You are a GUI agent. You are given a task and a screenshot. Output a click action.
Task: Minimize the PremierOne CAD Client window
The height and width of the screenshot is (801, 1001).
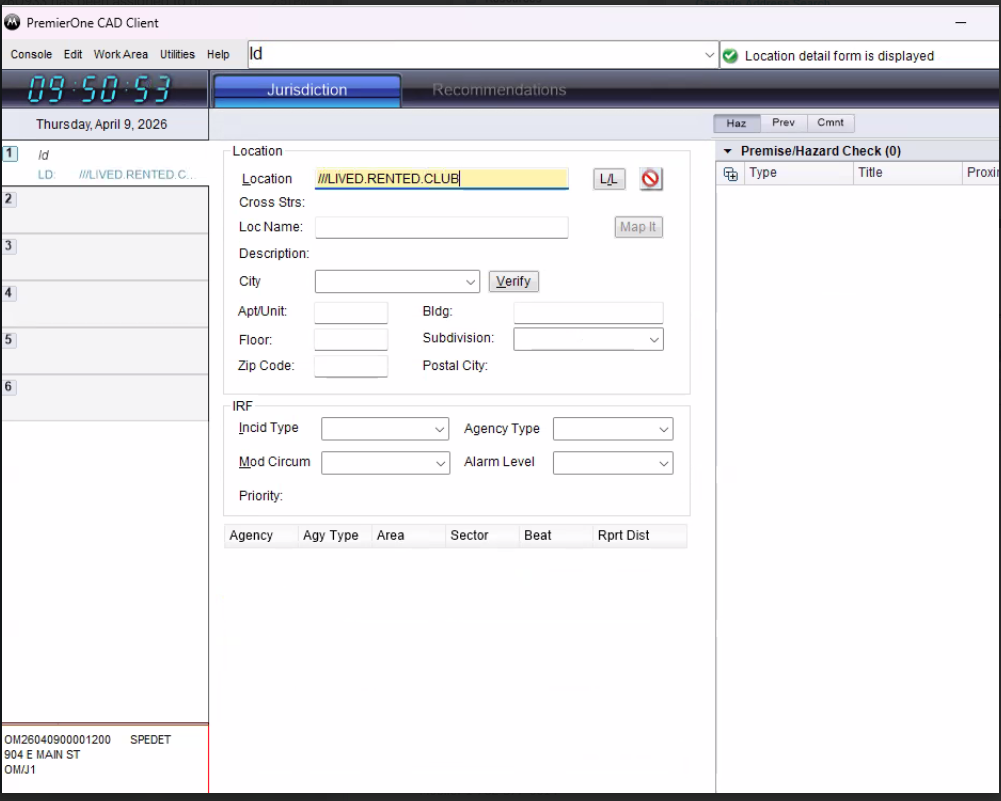(960, 23)
